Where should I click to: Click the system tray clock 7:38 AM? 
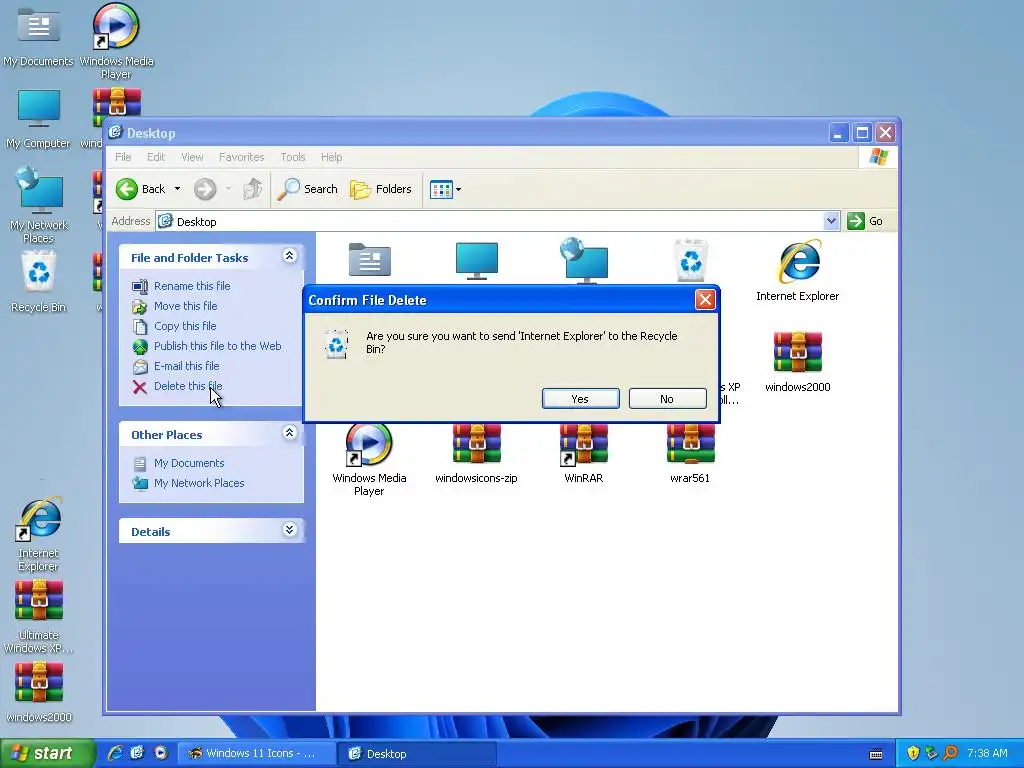tap(987, 753)
